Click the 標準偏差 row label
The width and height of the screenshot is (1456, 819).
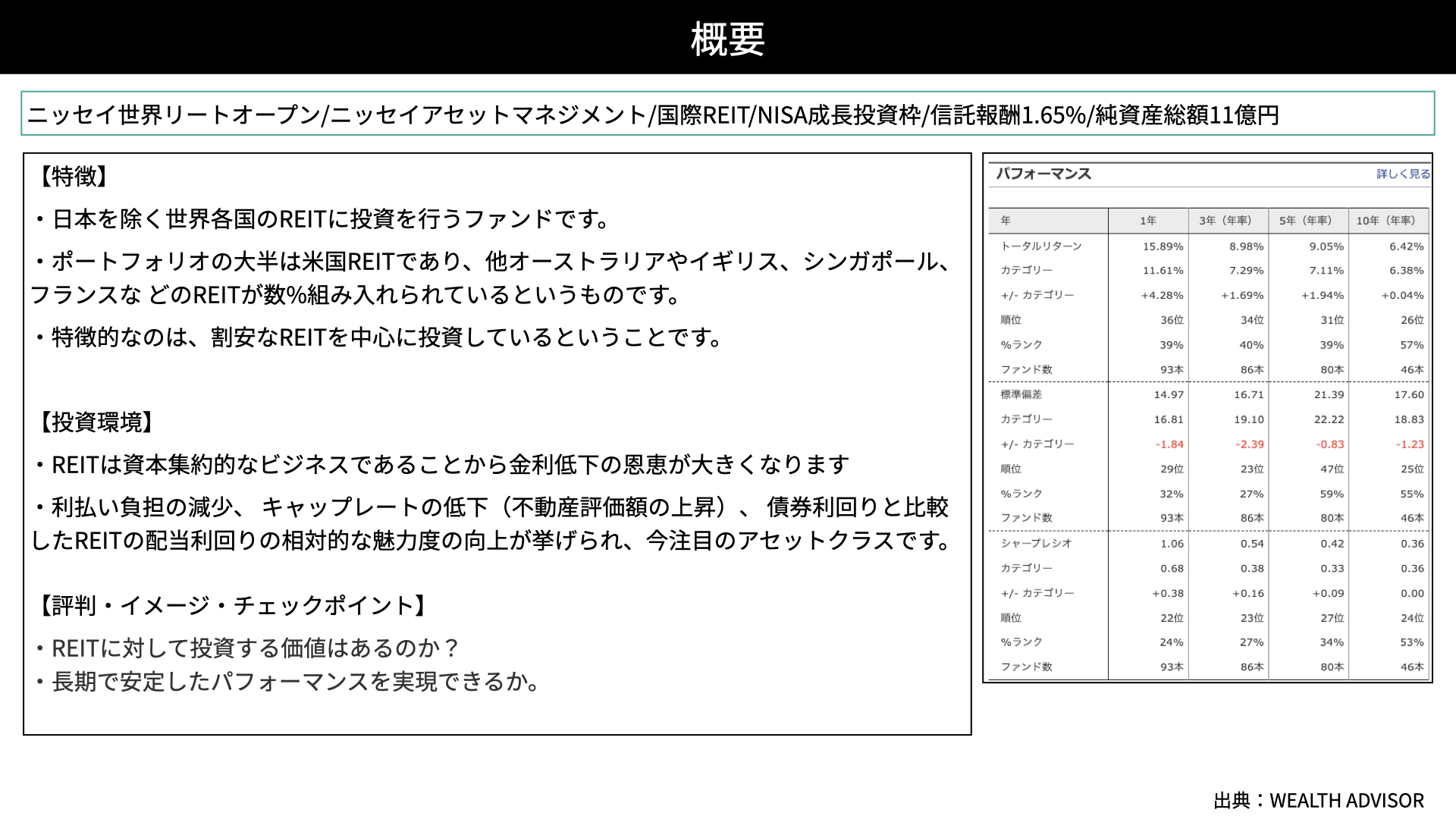coord(1021,394)
